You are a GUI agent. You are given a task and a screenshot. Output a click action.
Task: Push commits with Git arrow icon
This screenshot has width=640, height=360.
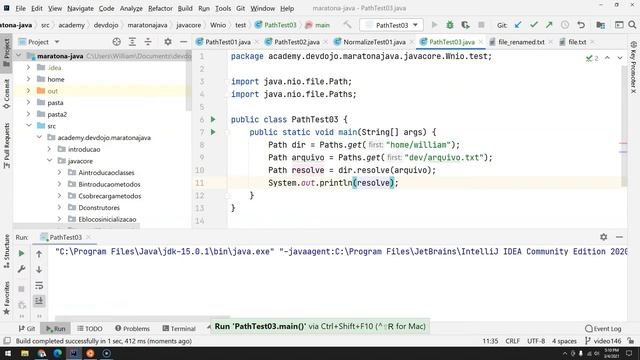pyautogui.click(x=549, y=25)
